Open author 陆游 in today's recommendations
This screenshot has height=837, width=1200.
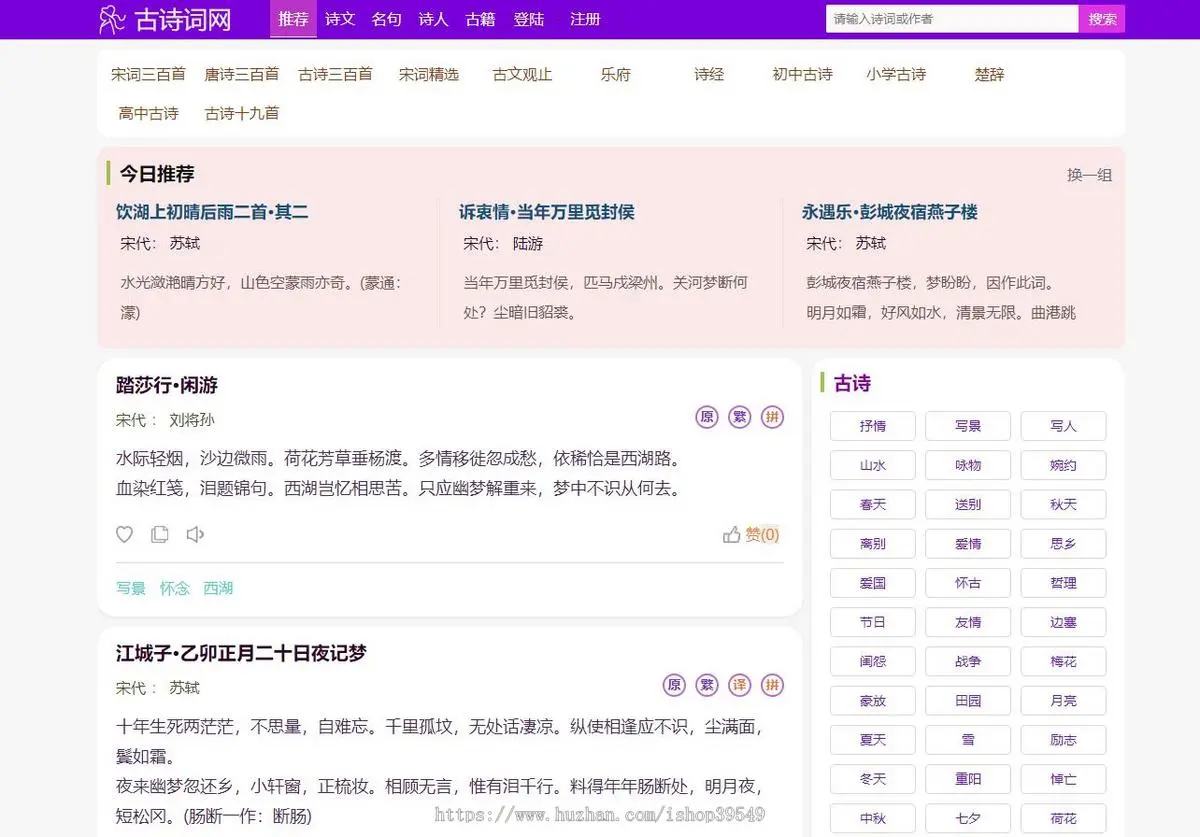click(x=528, y=243)
